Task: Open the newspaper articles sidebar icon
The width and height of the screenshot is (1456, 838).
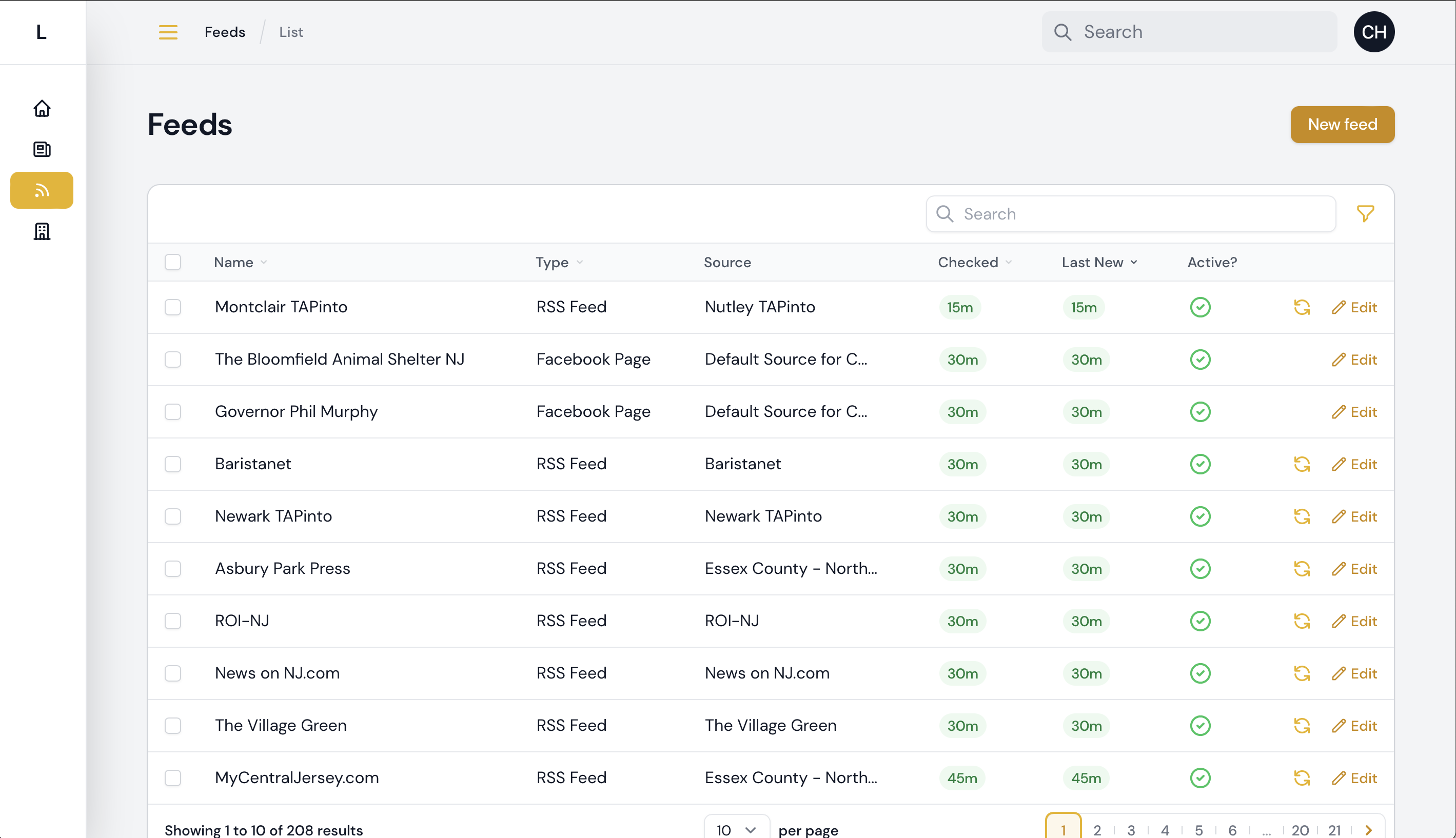Action: coord(42,149)
